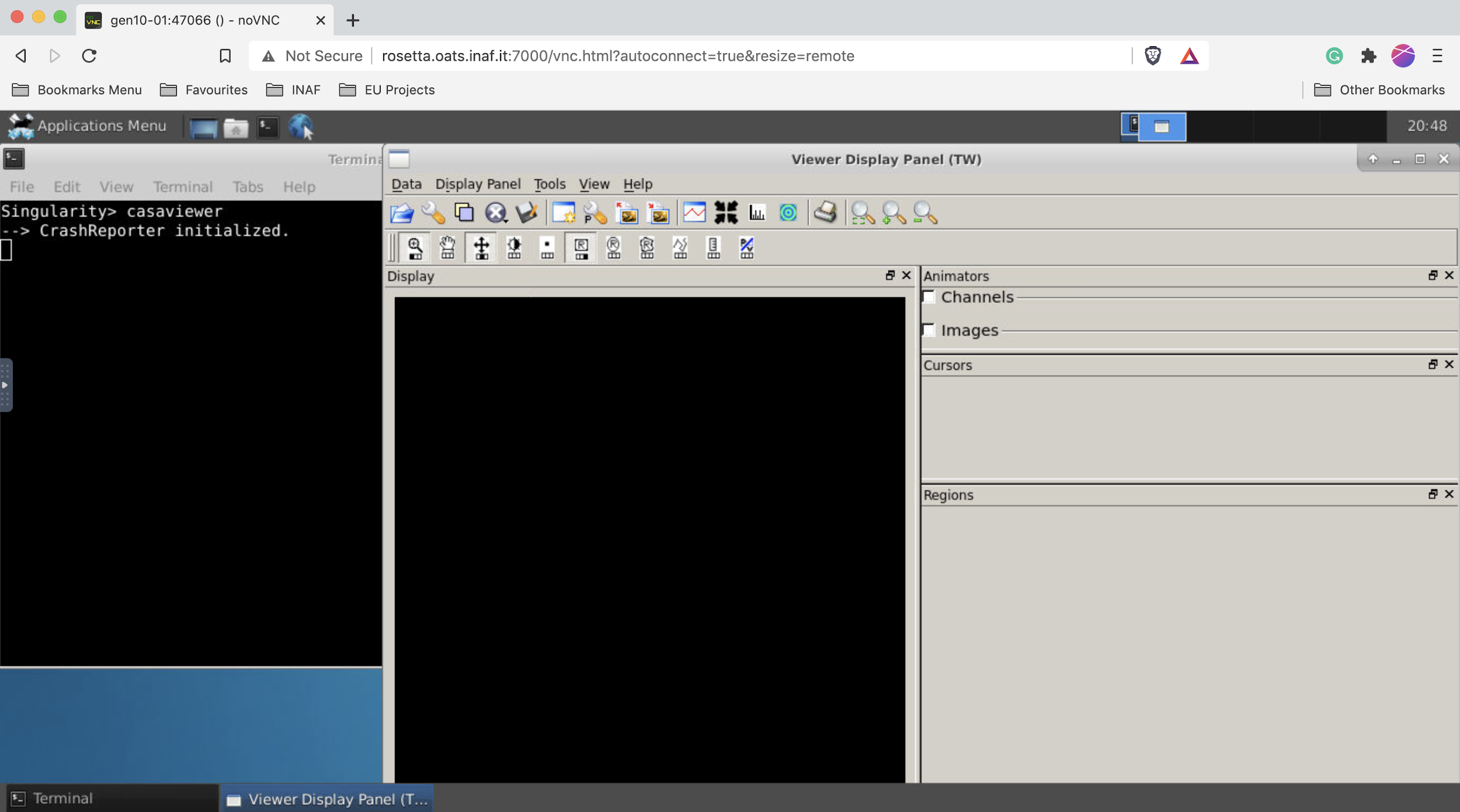The height and width of the screenshot is (812, 1460).
Task: Open the Tools menu
Action: [x=550, y=184]
